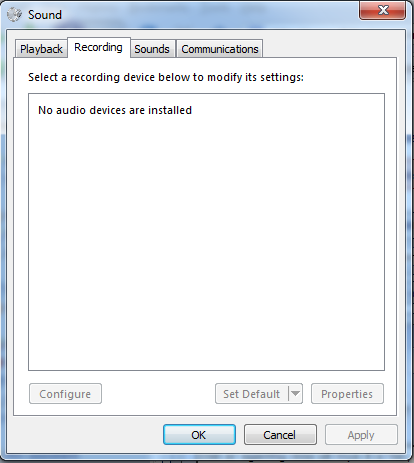414x463 pixels.
Task: Confirm with the OK button
Action: (199, 435)
